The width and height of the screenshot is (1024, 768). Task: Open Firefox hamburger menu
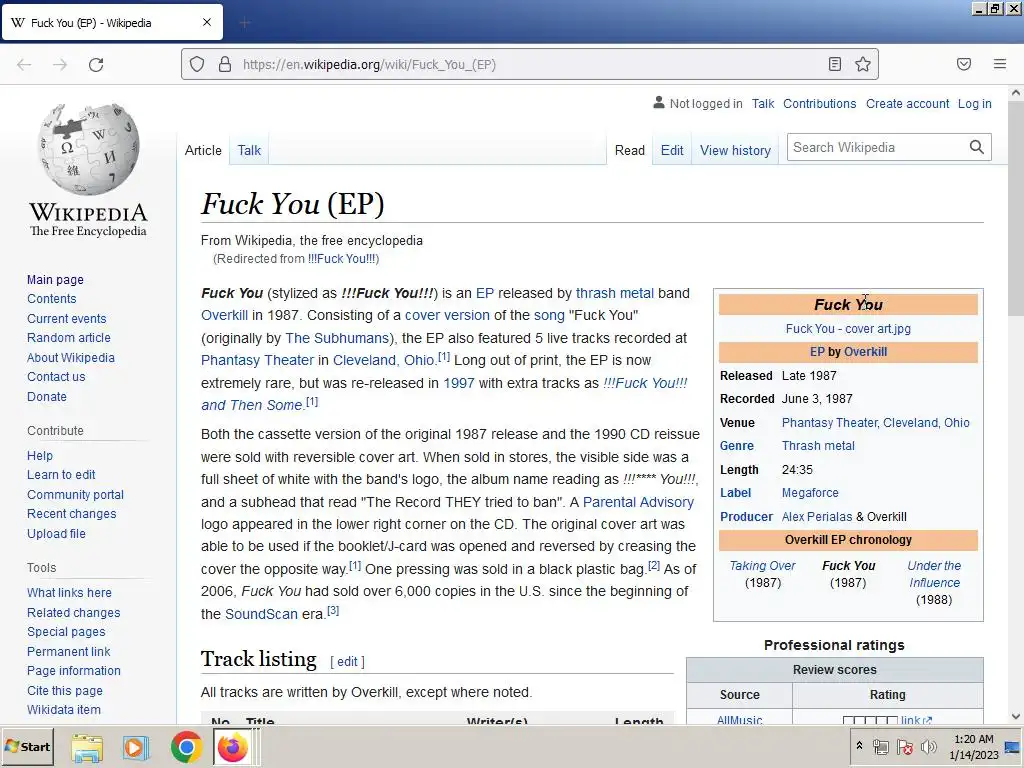[x=1000, y=64]
